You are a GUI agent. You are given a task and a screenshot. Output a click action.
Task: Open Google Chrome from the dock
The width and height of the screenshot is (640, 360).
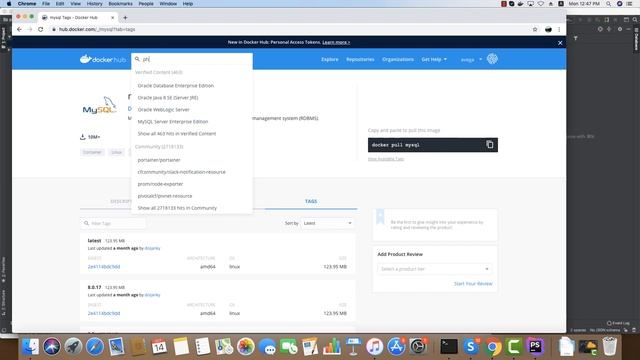click(492, 347)
